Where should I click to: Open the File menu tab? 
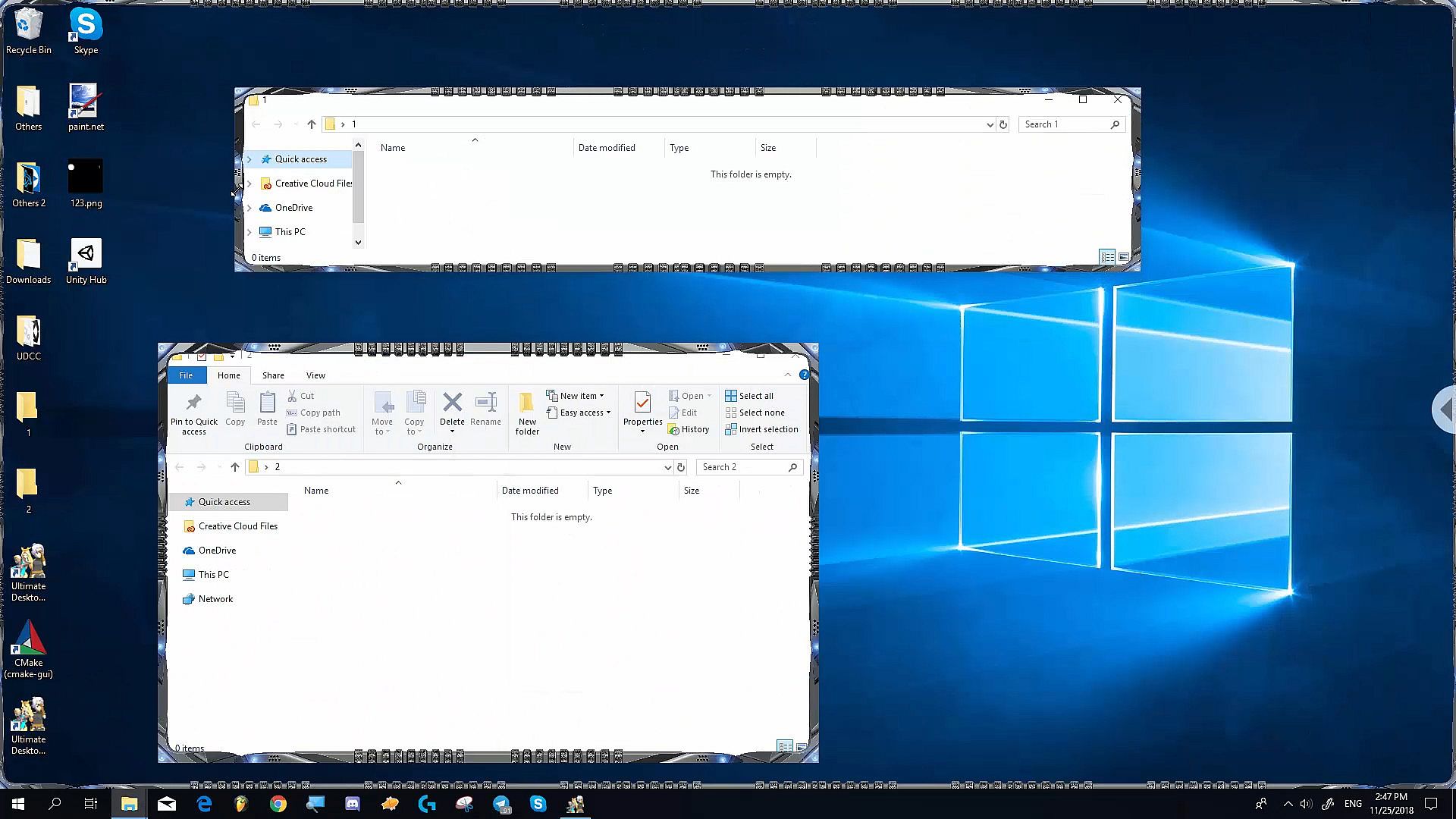(186, 375)
